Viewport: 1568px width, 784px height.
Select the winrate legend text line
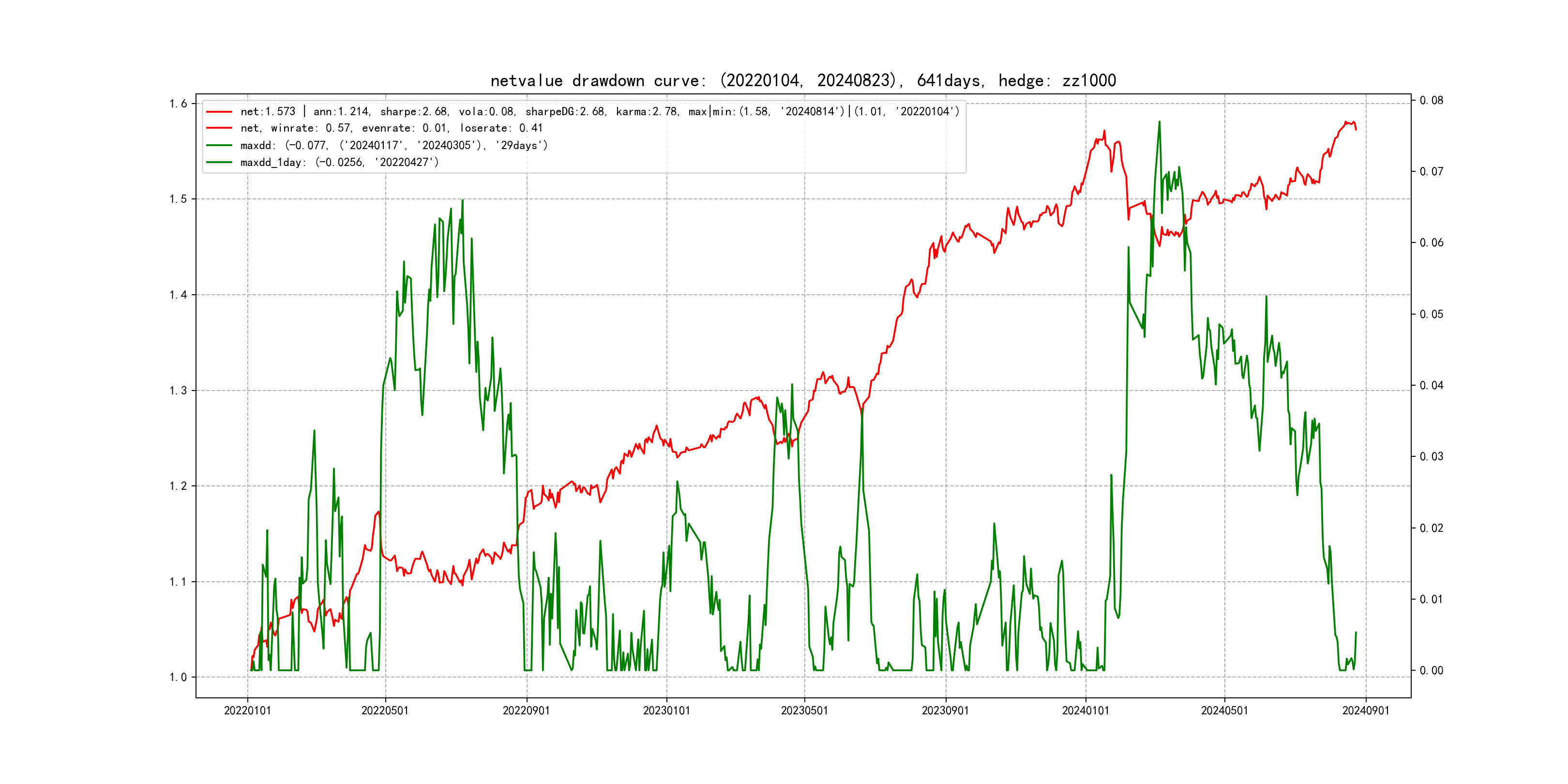coord(392,128)
